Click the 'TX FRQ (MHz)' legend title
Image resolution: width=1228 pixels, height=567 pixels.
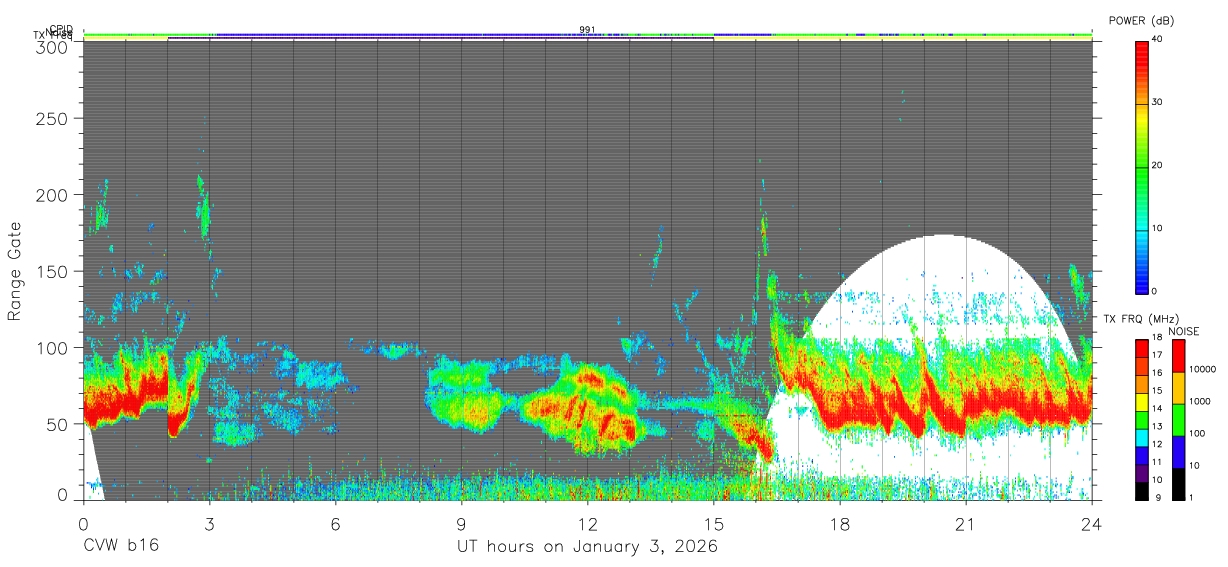click(1141, 319)
